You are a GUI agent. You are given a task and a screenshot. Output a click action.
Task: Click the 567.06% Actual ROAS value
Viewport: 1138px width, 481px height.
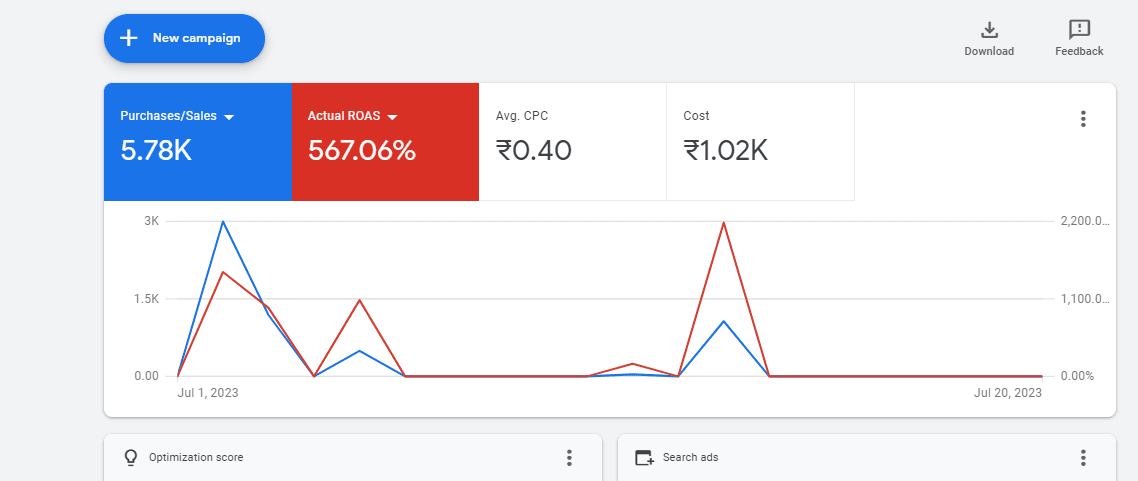[x=361, y=151]
